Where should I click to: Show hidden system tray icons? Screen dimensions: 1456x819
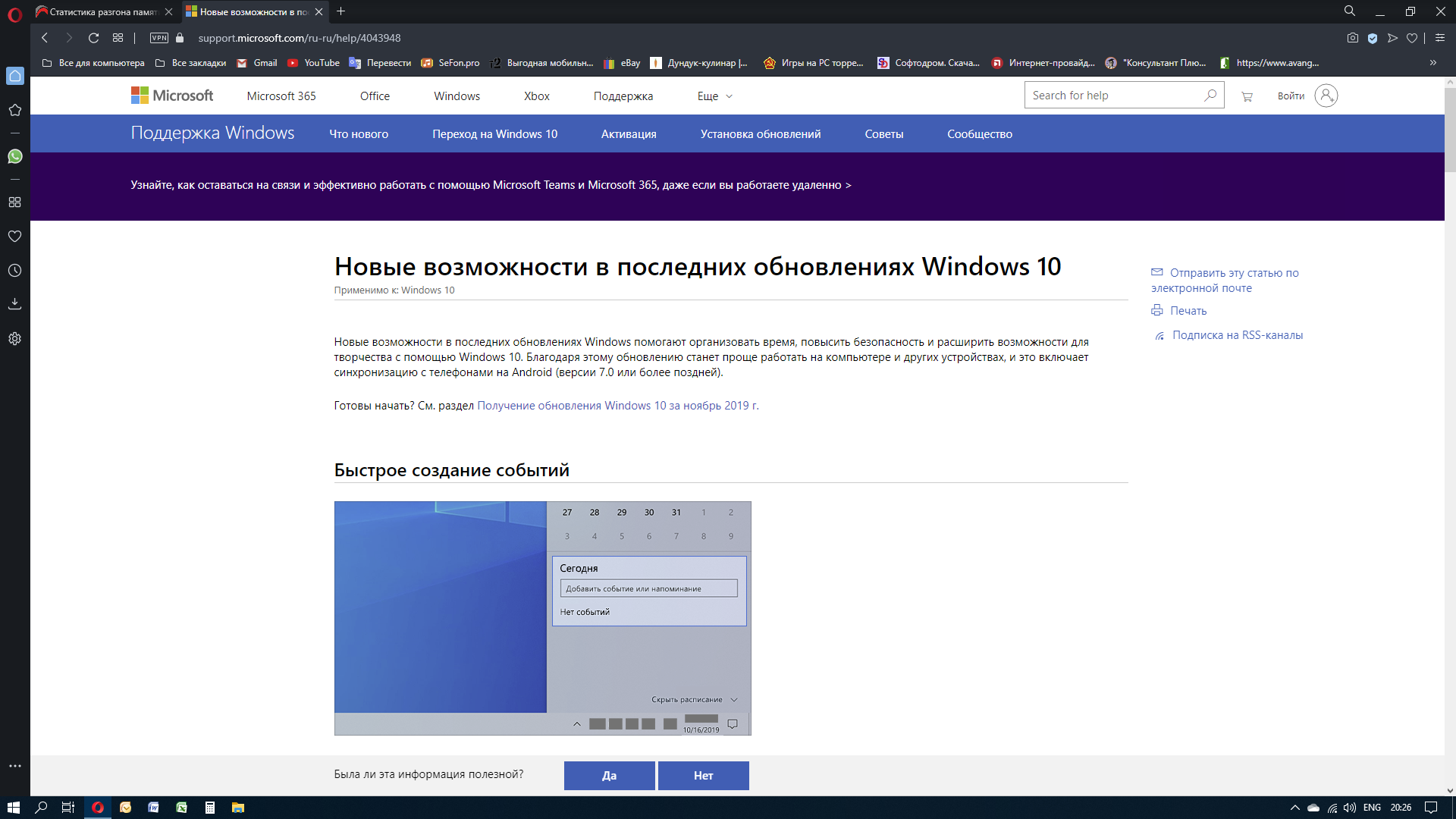[x=1294, y=808]
